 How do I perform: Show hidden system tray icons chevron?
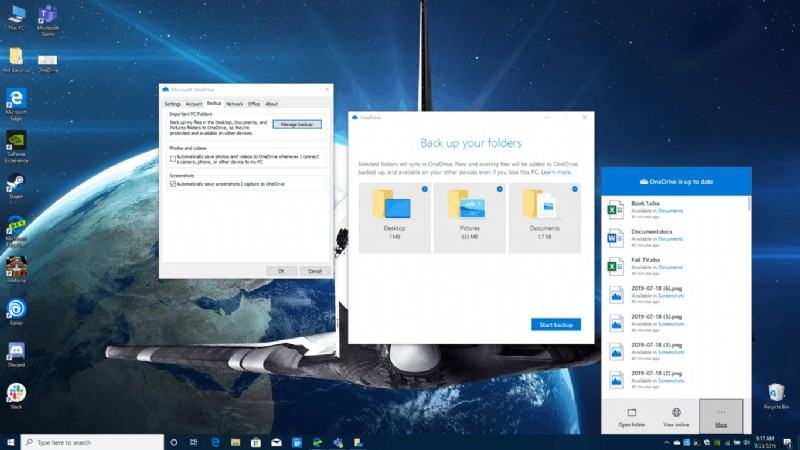pos(666,443)
